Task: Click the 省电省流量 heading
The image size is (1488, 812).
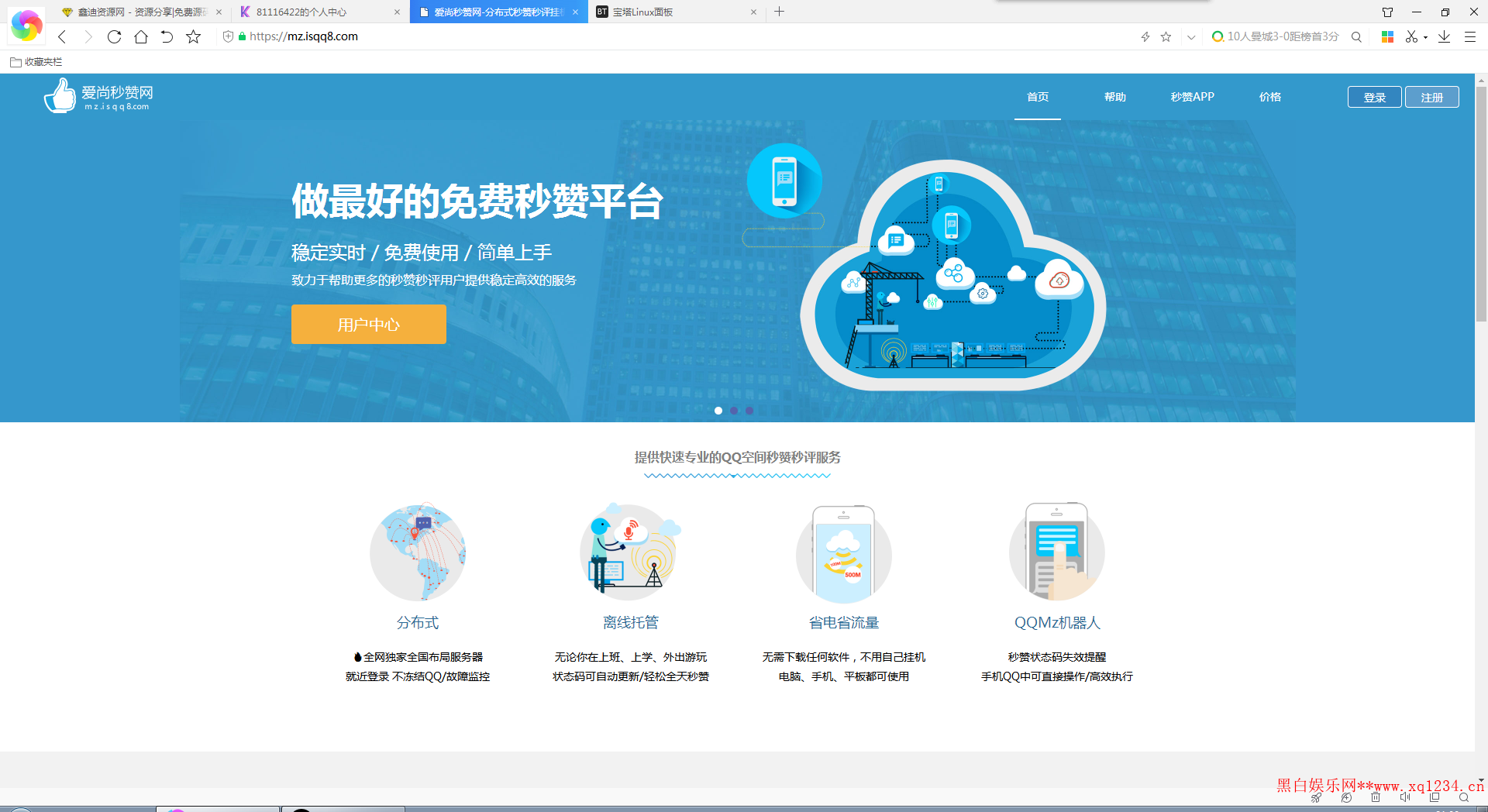Action: [844, 622]
